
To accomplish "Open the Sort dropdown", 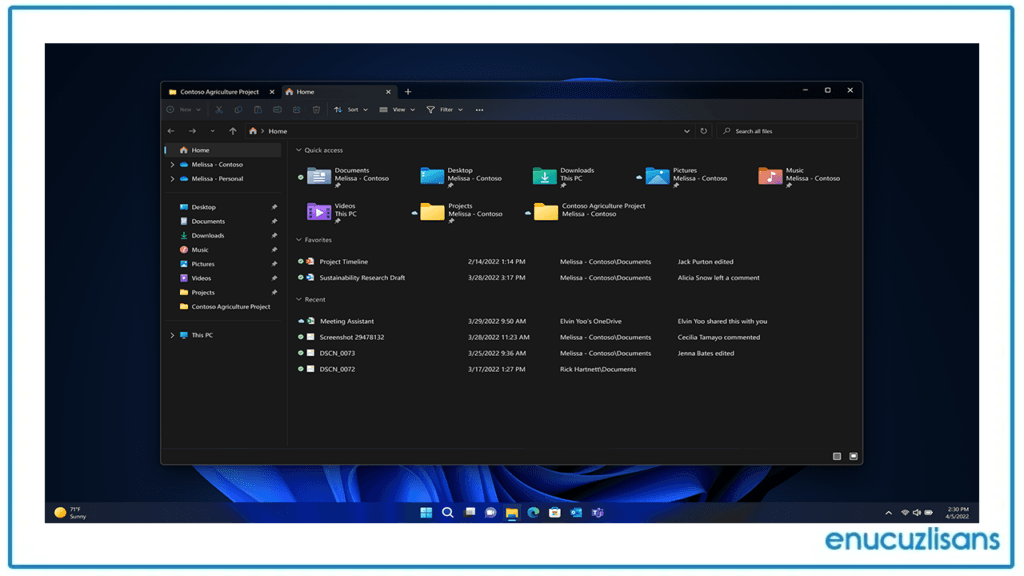I will click(354, 110).
